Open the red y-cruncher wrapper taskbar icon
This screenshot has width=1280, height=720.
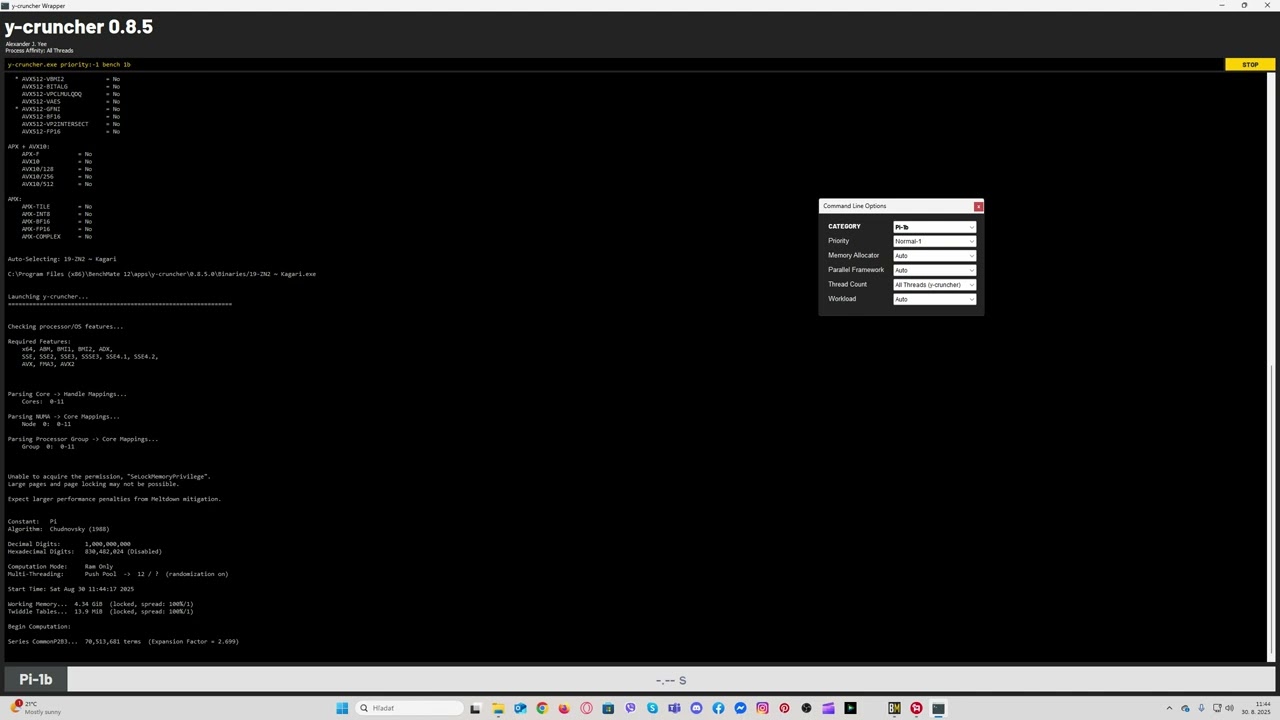tap(916, 708)
